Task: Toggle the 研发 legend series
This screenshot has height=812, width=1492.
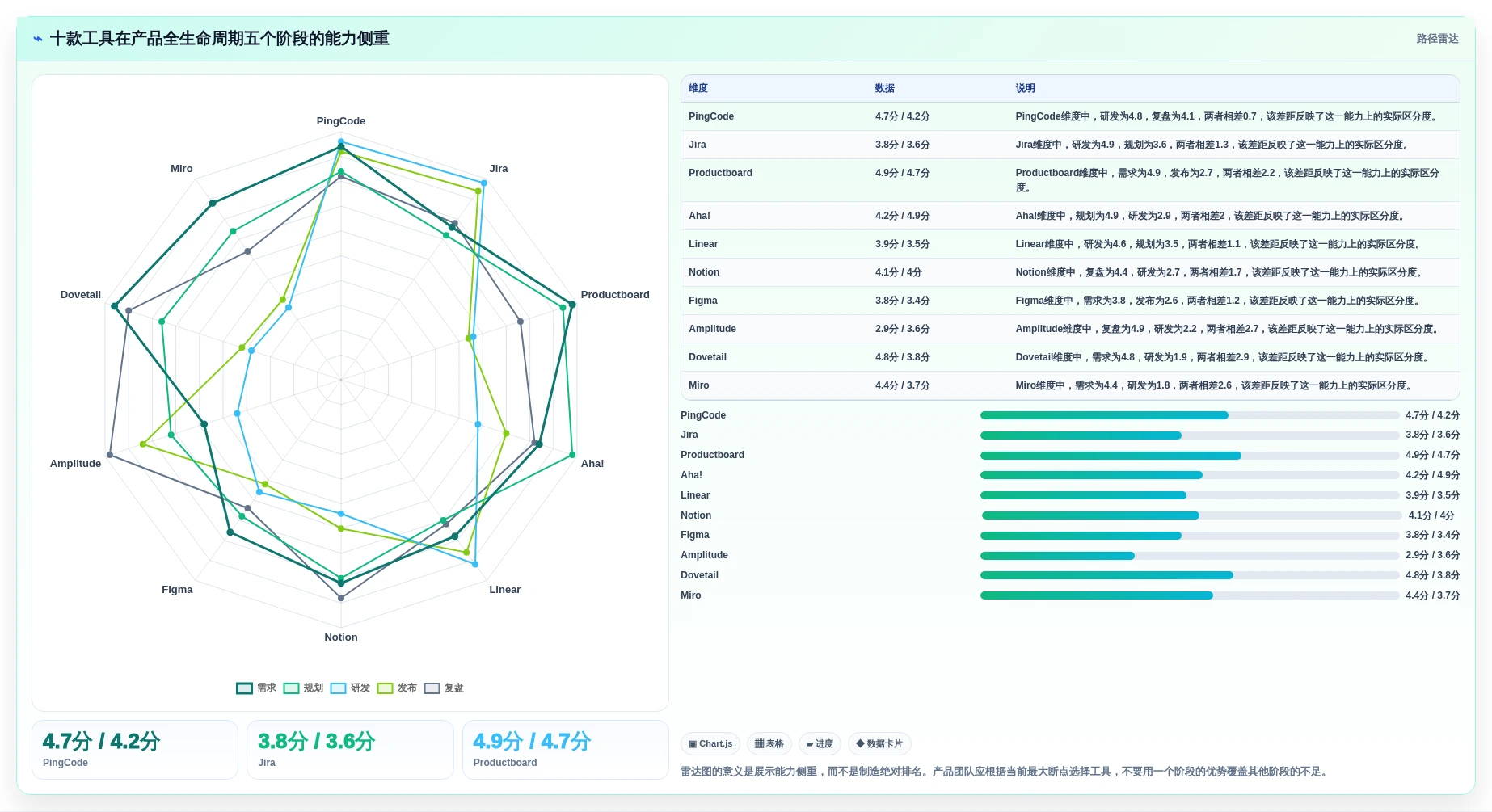Action: pos(350,688)
